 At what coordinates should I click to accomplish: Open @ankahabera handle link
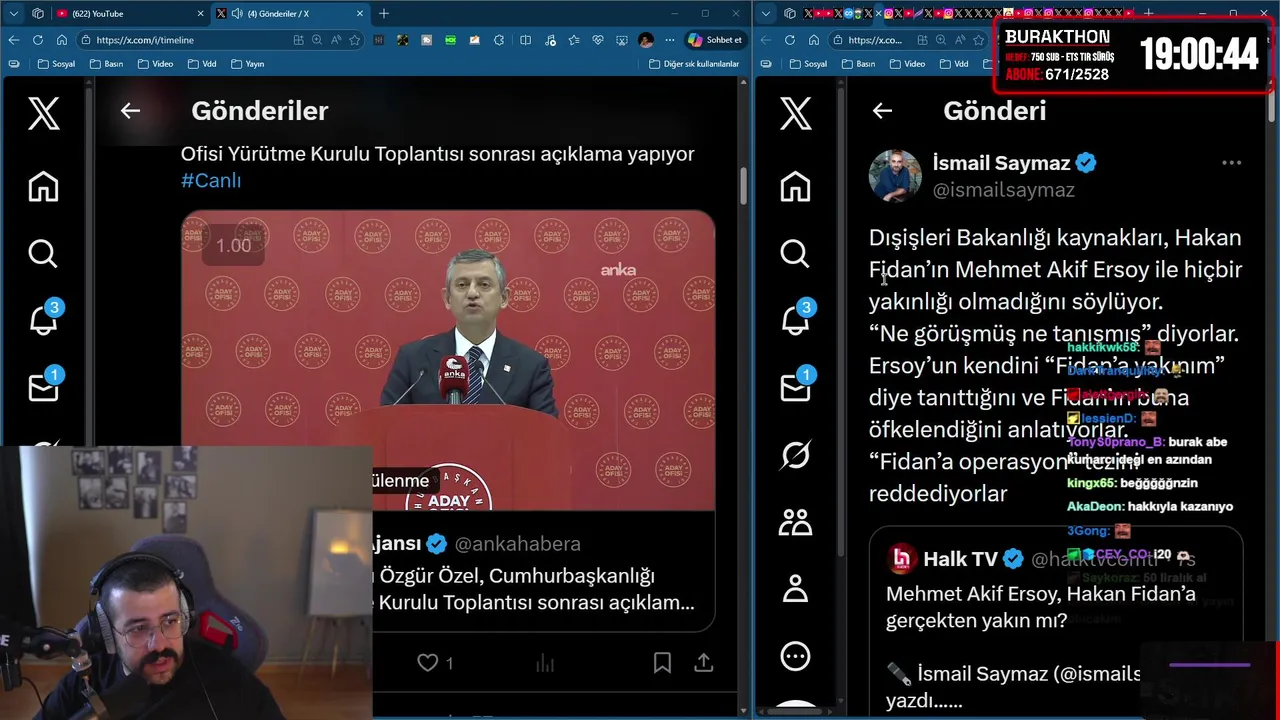coord(517,544)
